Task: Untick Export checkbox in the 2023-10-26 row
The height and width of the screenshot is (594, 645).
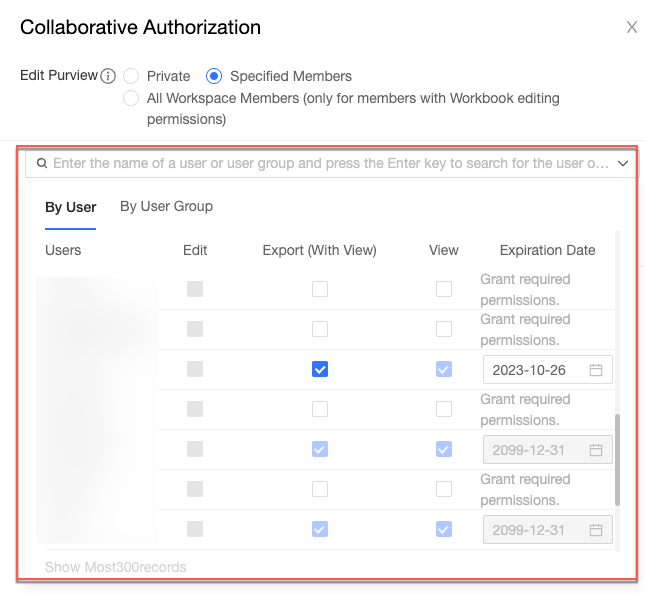Action: 320,369
